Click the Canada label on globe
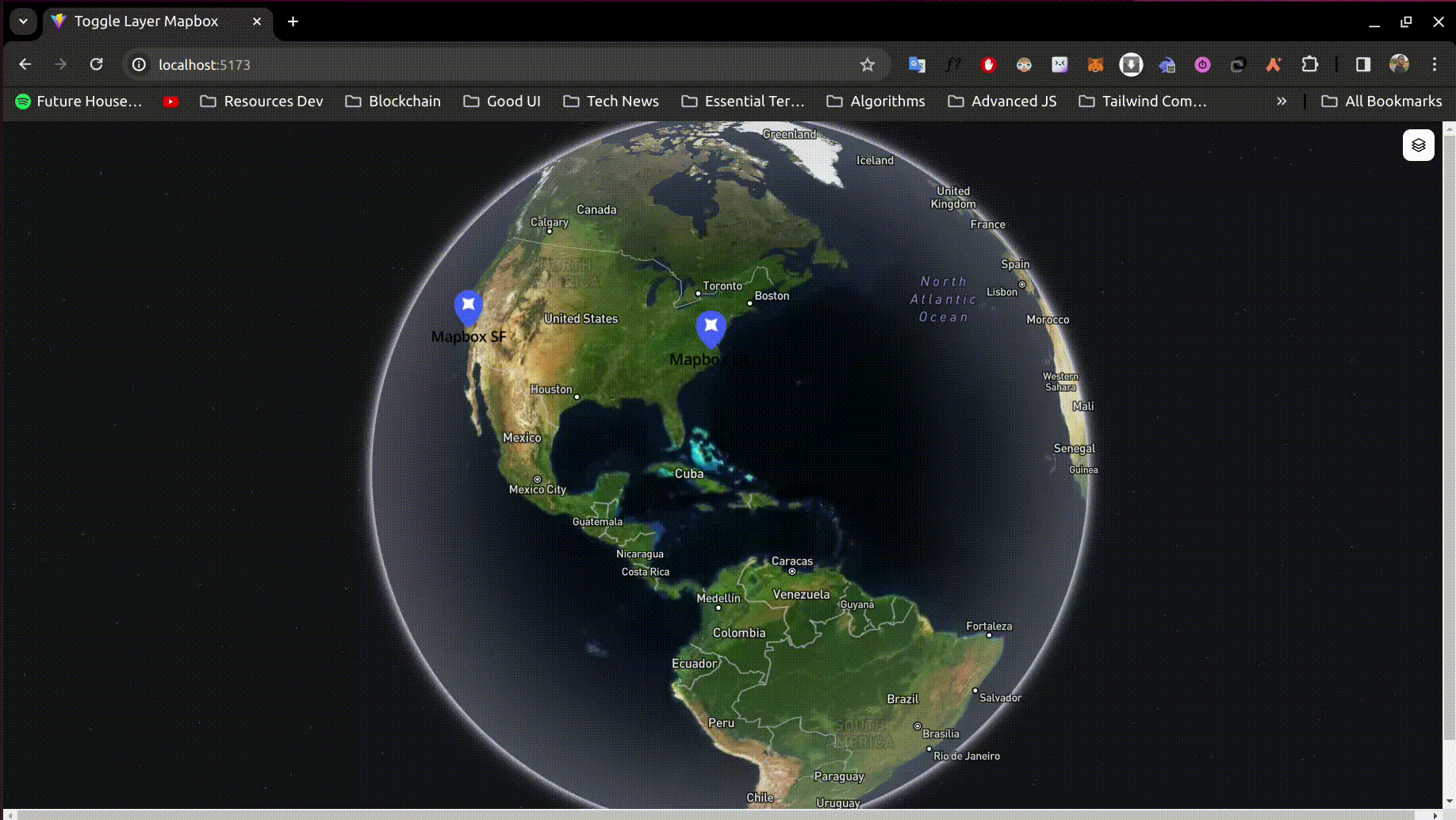The image size is (1456, 820). point(596,210)
